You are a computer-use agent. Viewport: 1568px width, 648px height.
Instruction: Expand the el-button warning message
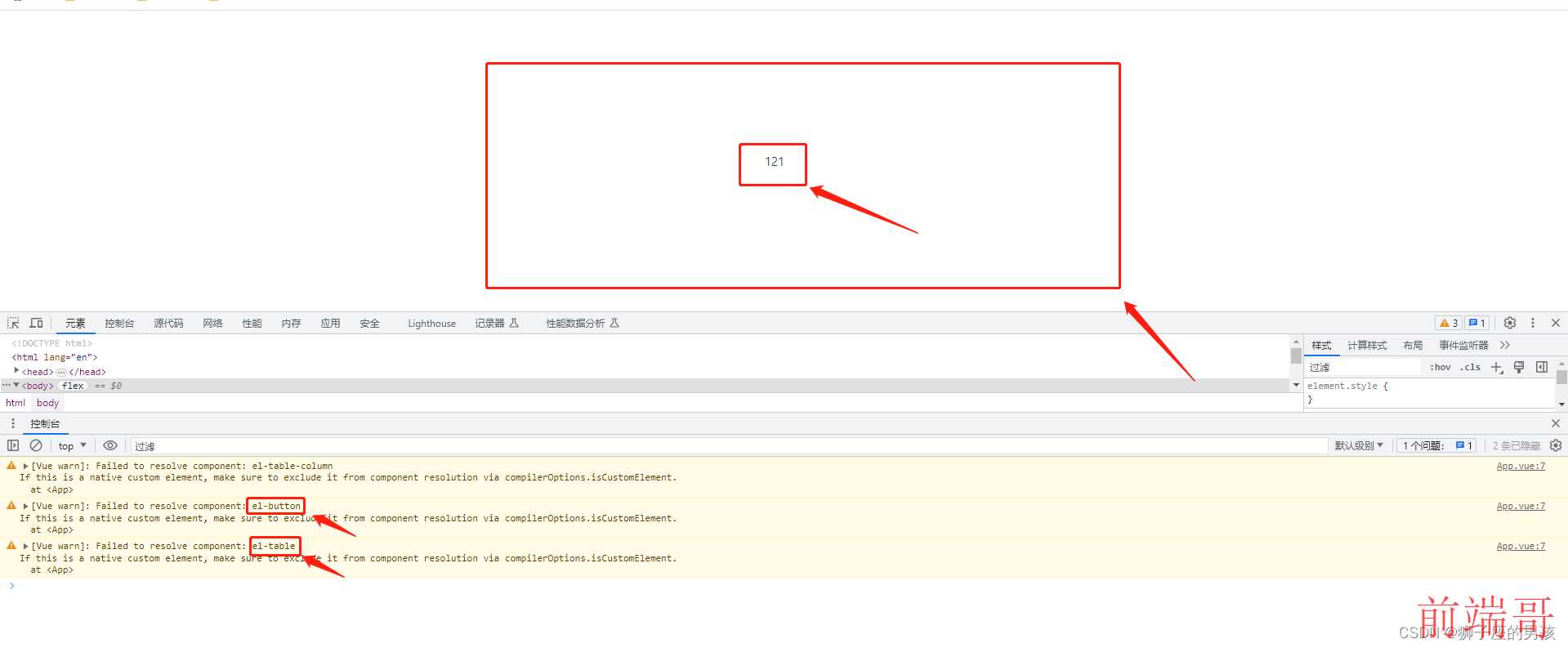(x=25, y=506)
